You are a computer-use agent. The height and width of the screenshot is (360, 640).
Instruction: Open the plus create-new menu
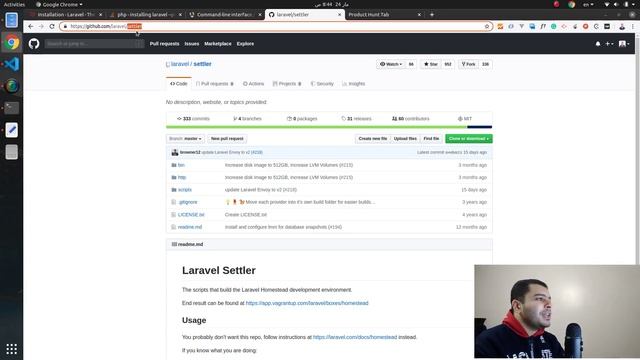[x=609, y=44]
